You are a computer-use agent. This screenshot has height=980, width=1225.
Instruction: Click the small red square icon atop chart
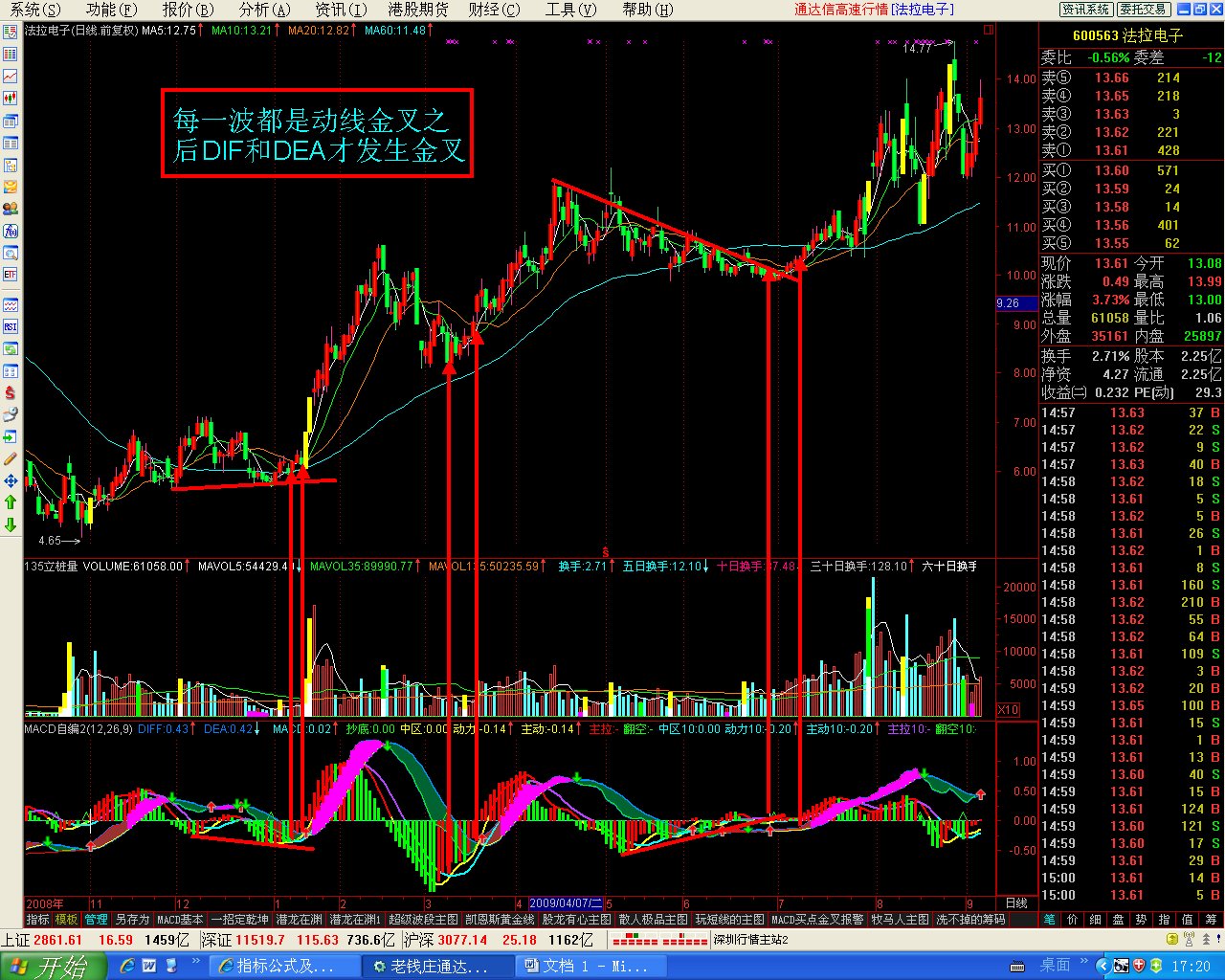point(989,30)
